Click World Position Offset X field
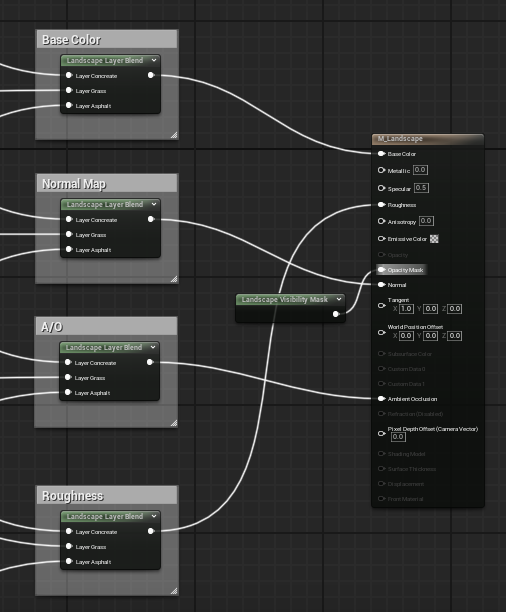Image resolution: width=506 pixels, height=612 pixels. pyautogui.click(x=406, y=336)
